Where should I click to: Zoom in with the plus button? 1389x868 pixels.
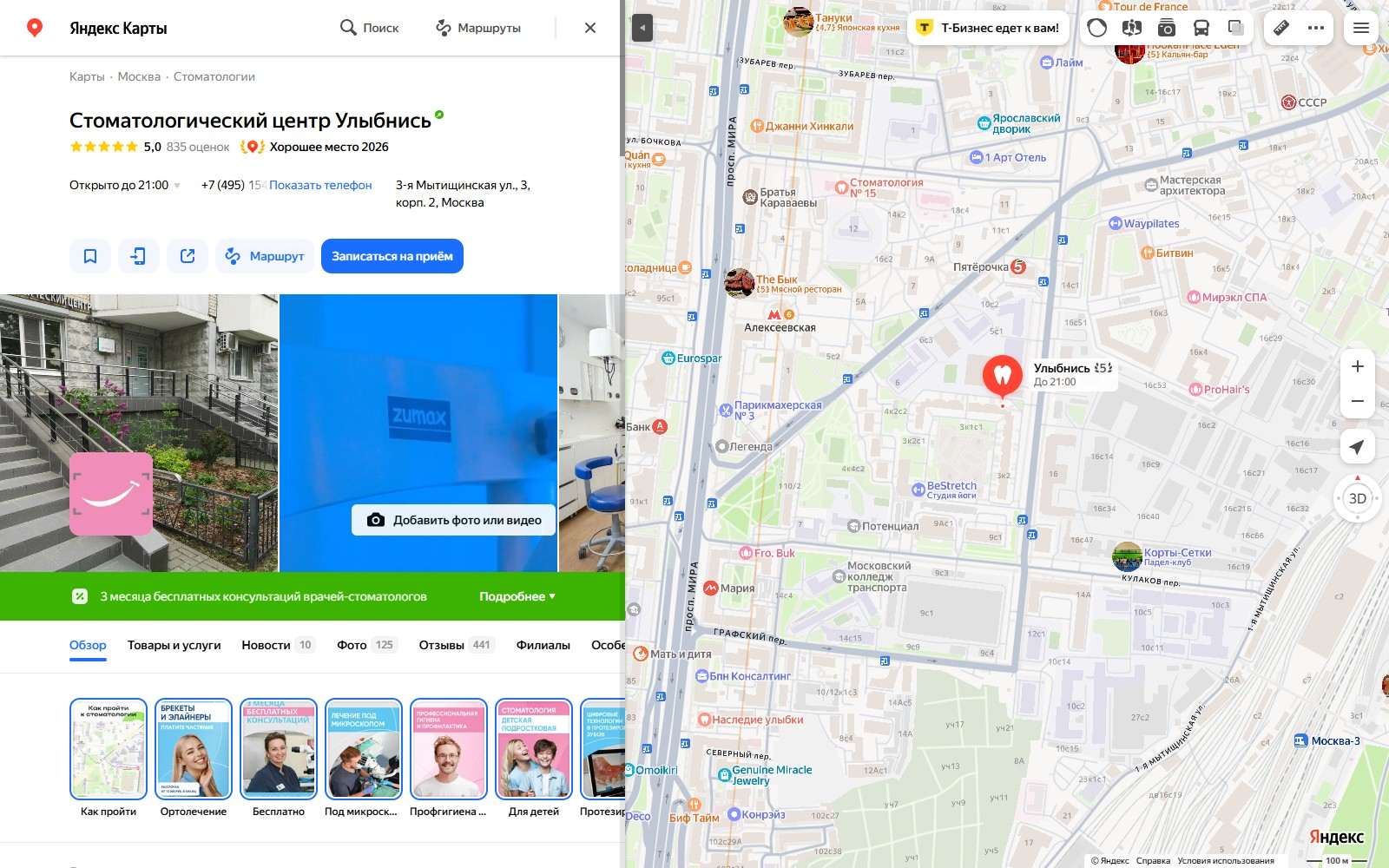(1358, 366)
